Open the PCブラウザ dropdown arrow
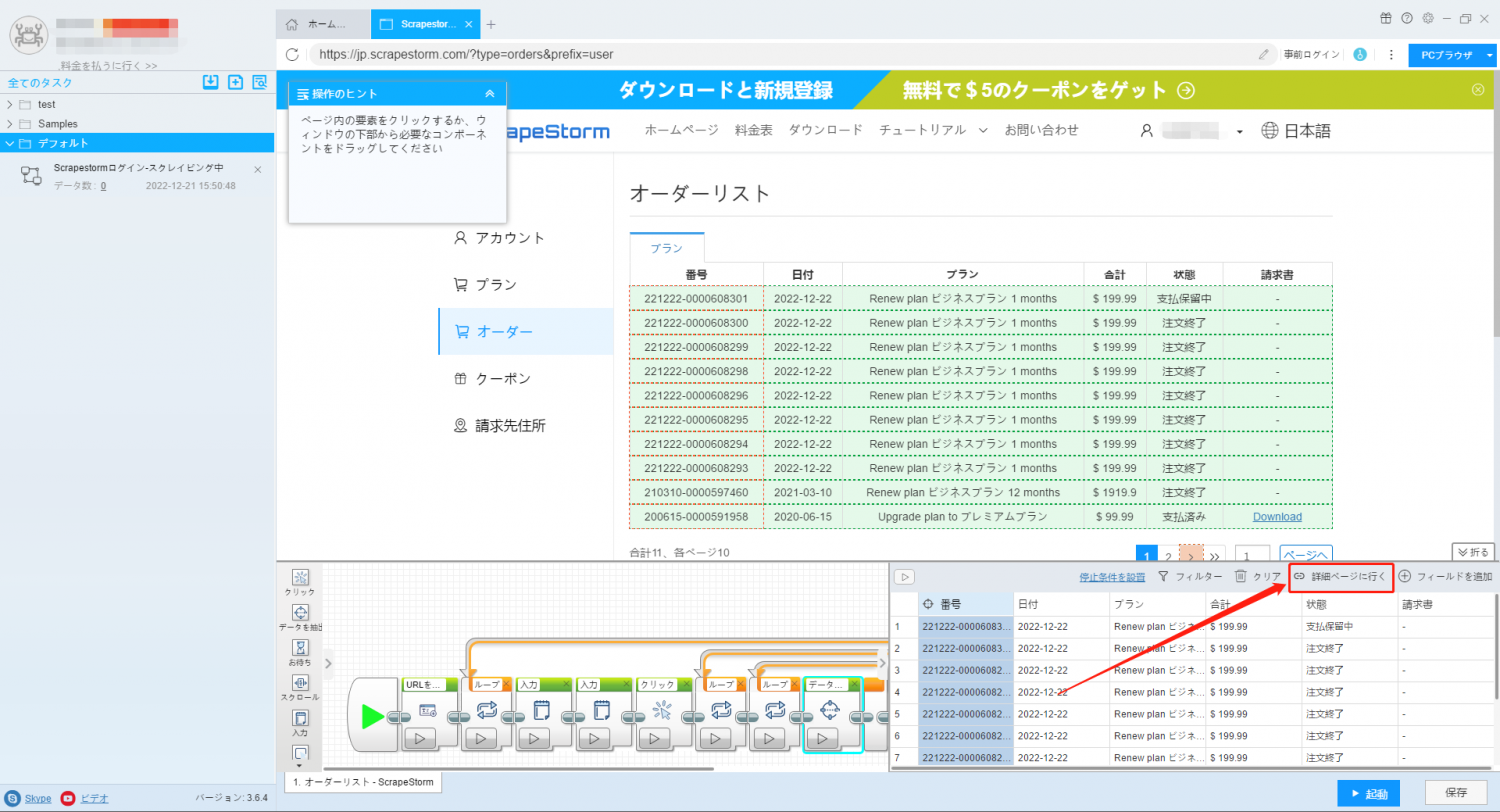 [x=1491, y=56]
